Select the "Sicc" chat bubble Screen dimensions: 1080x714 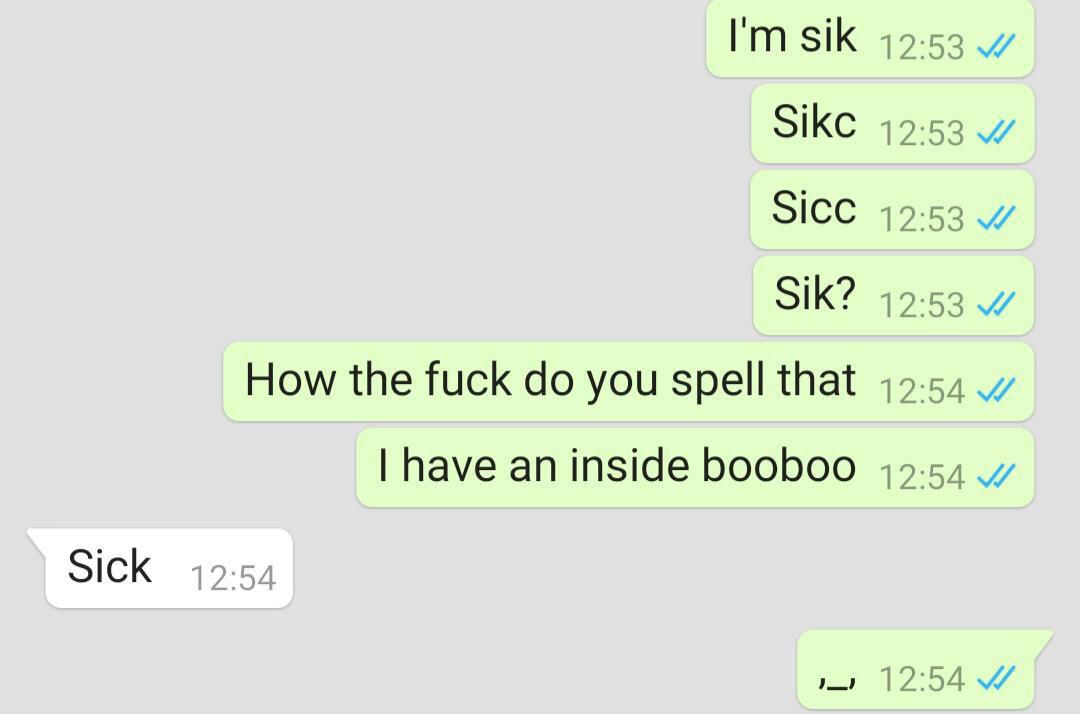pyautogui.click(x=892, y=210)
